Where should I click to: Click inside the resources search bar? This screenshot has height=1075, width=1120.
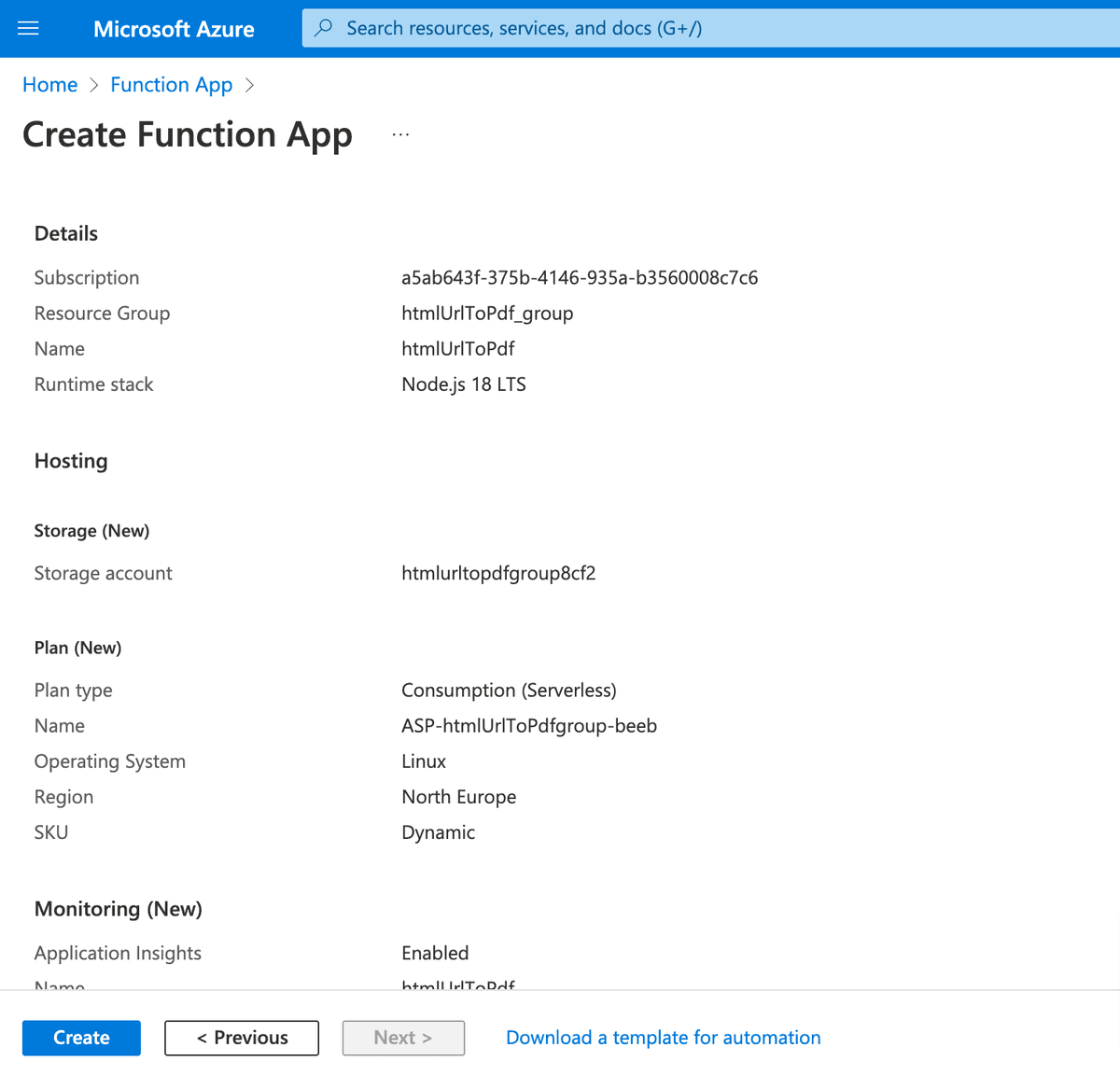point(653,28)
